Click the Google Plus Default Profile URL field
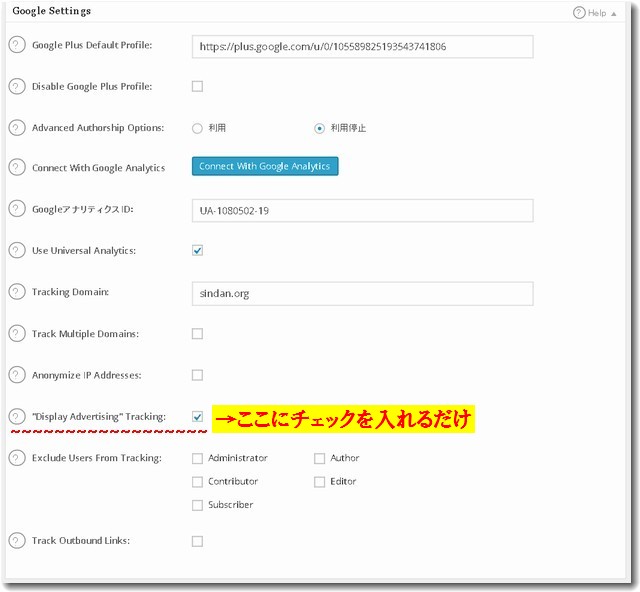The image size is (640, 592). click(362, 46)
